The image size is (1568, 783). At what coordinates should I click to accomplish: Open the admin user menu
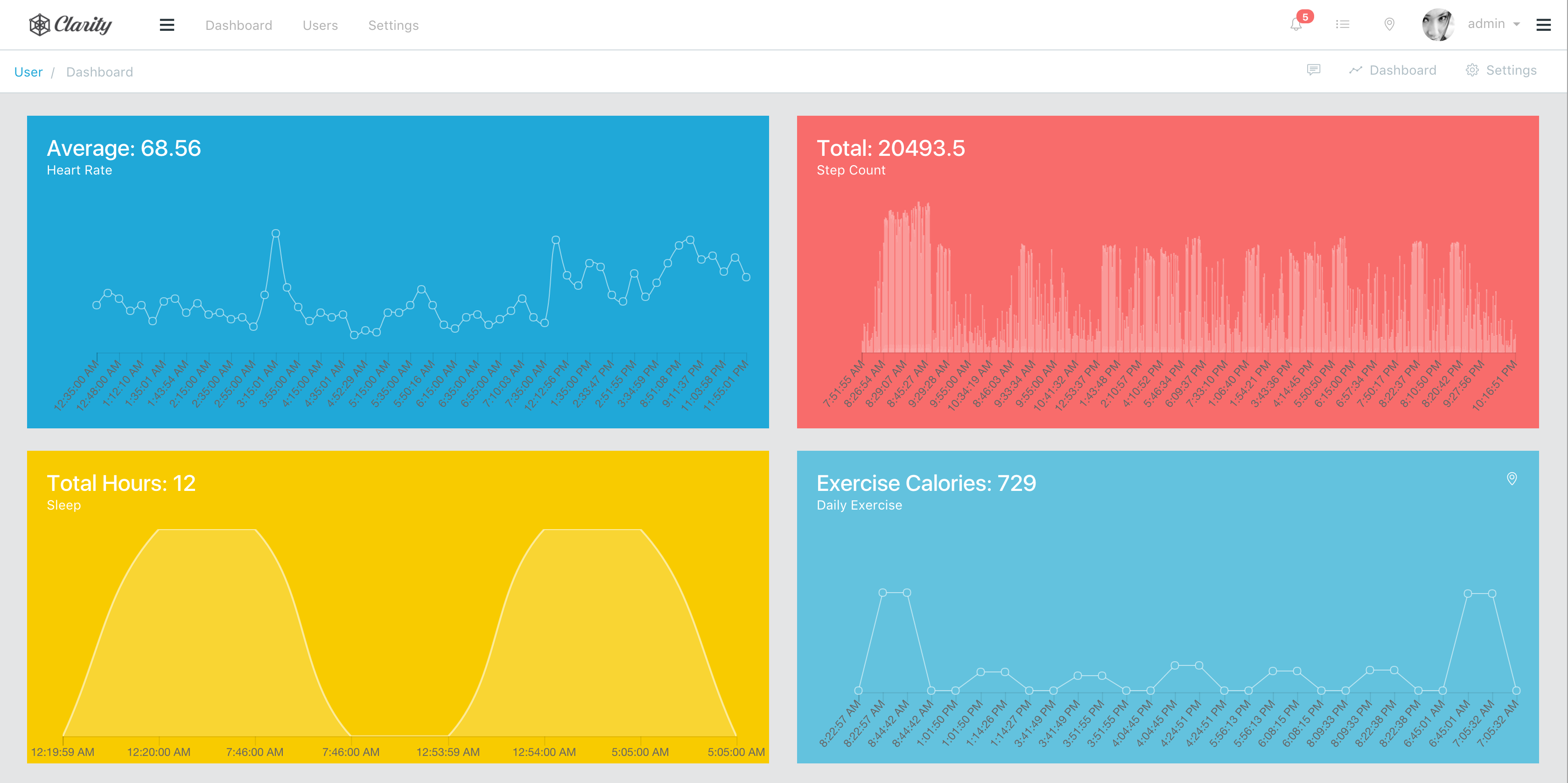point(1486,24)
